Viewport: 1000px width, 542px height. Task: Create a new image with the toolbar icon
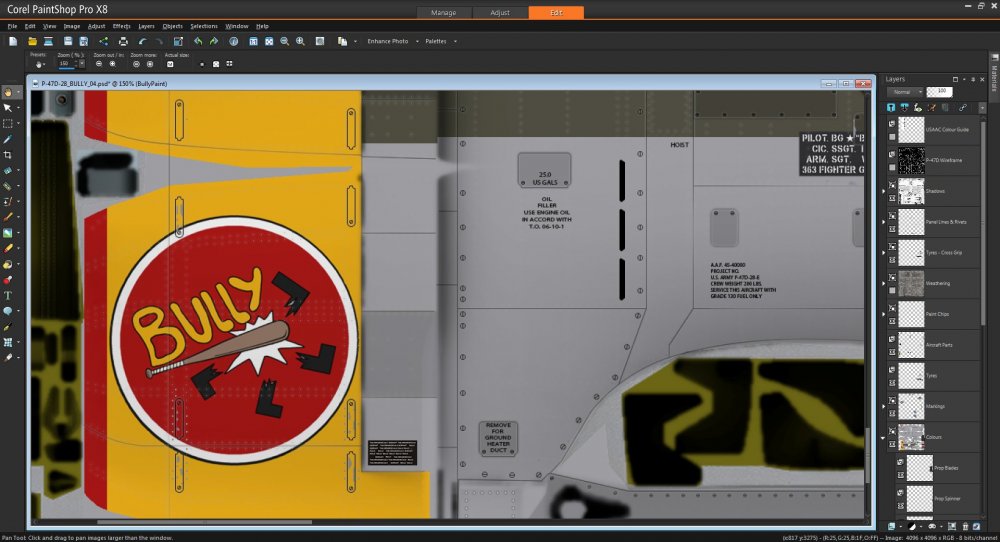[13, 41]
